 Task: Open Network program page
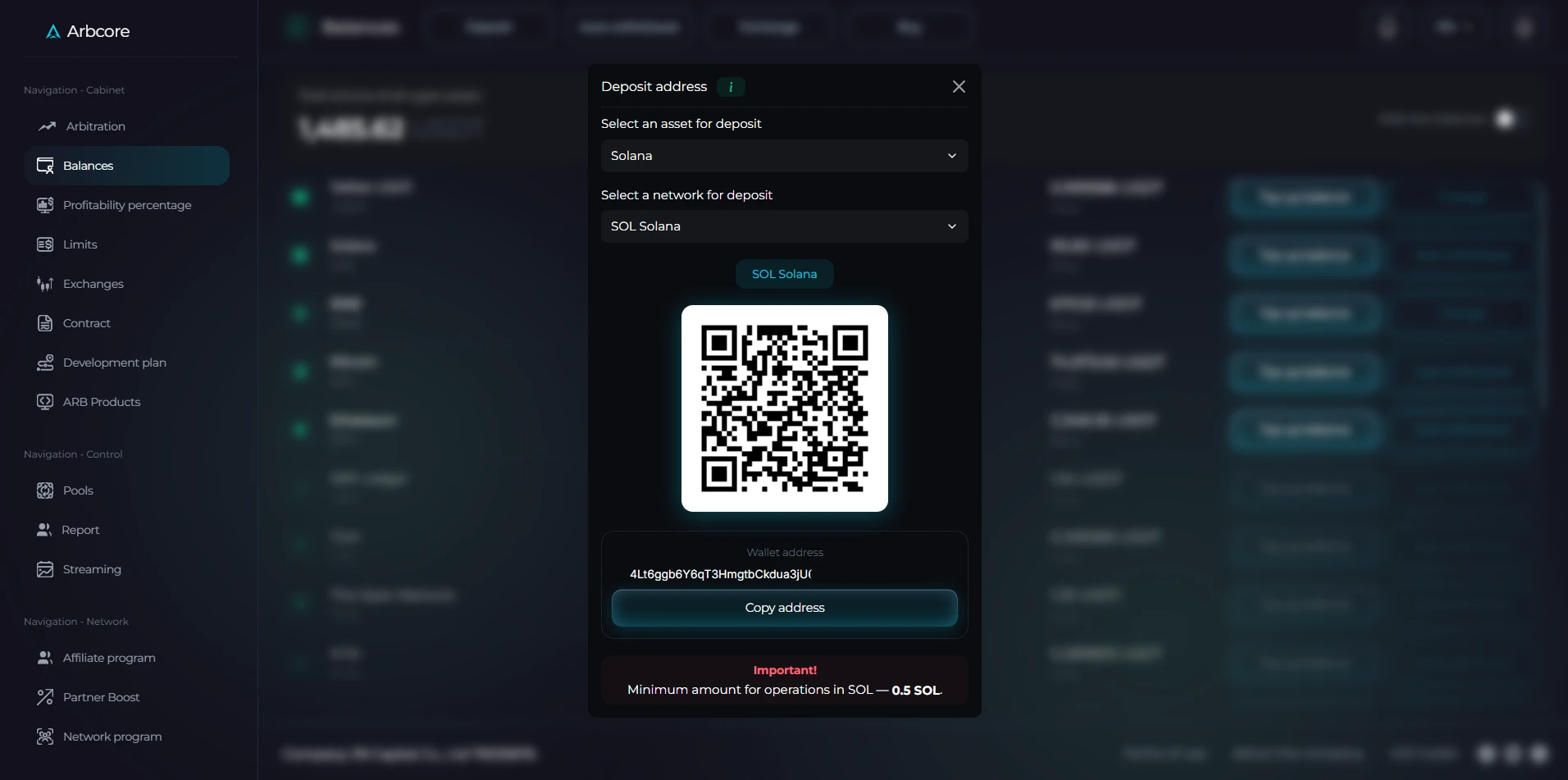[112, 737]
